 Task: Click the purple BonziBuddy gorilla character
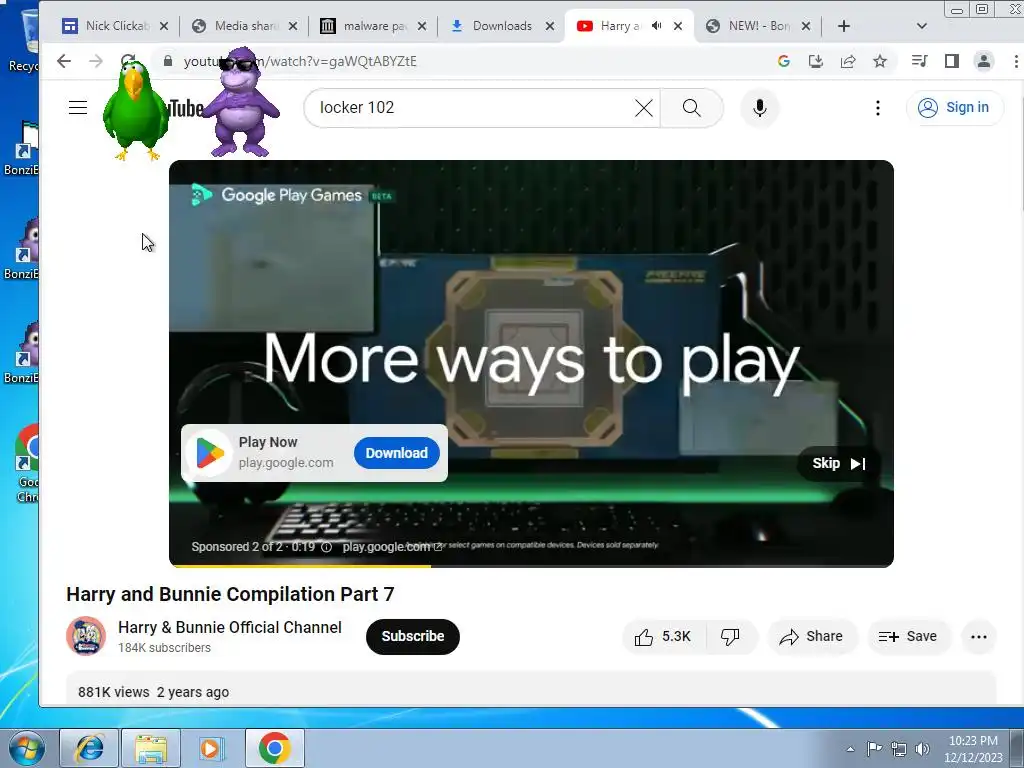click(x=241, y=102)
